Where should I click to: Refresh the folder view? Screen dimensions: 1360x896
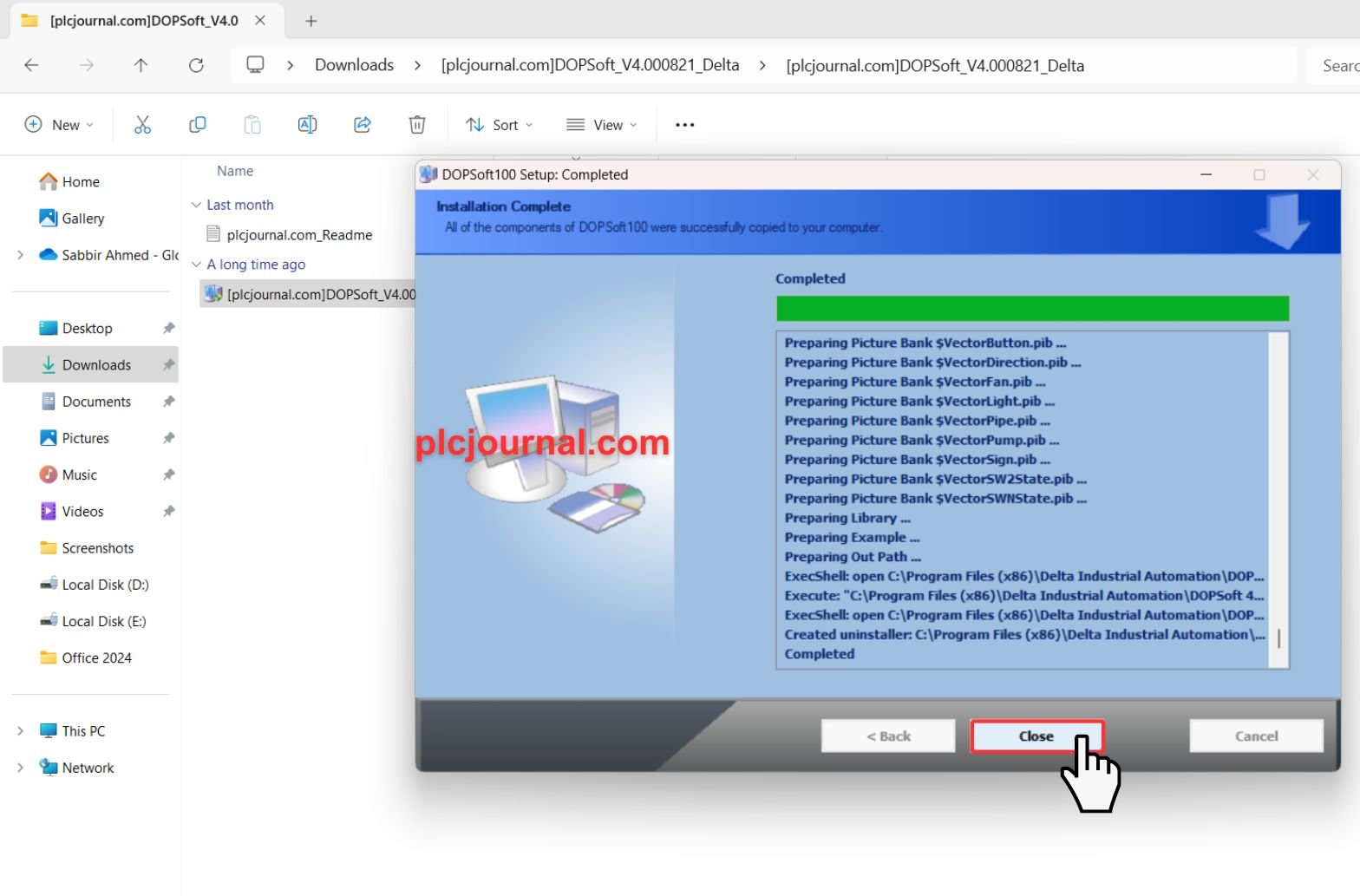point(196,65)
